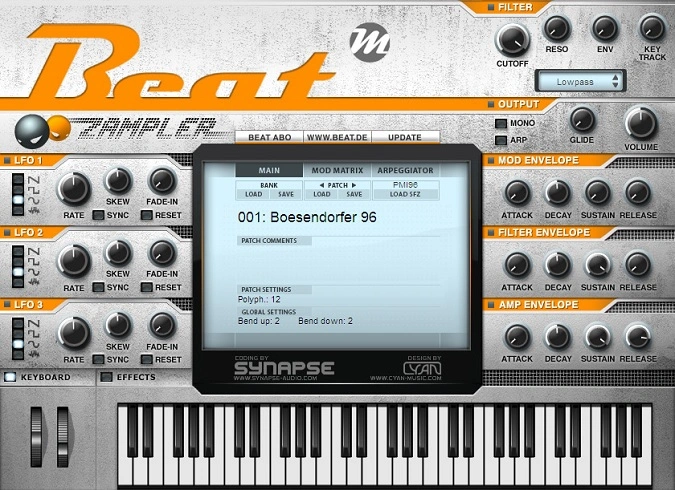Toggle the KEYBOARD panel view
This screenshot has height=490, width=675.
pyautogui.click(x=9, y=377)
